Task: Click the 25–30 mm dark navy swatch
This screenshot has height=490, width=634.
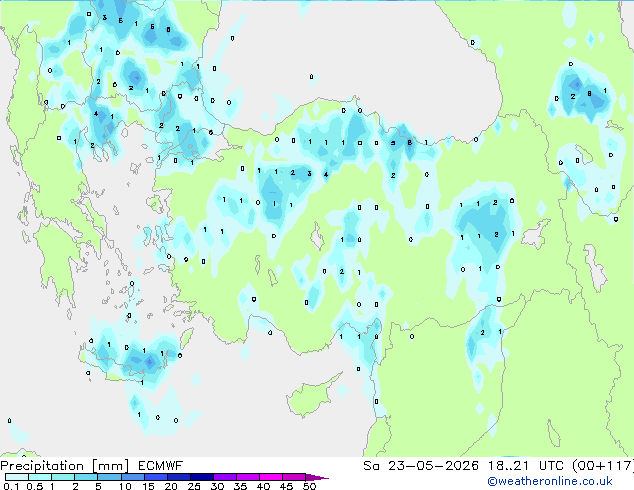Action: tap(201, 477)
